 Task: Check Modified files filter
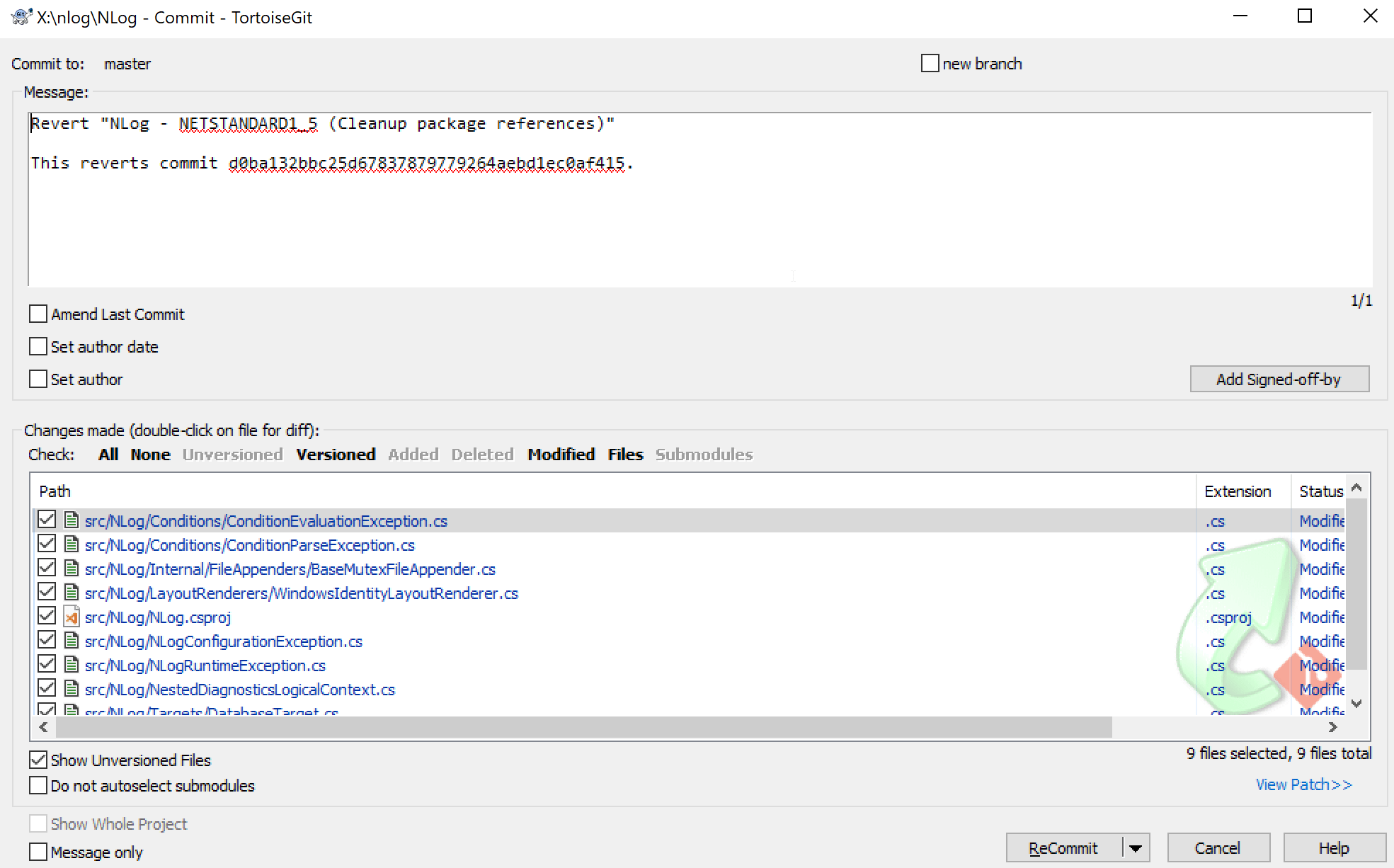pyautogui.click(x=561, y=455)
